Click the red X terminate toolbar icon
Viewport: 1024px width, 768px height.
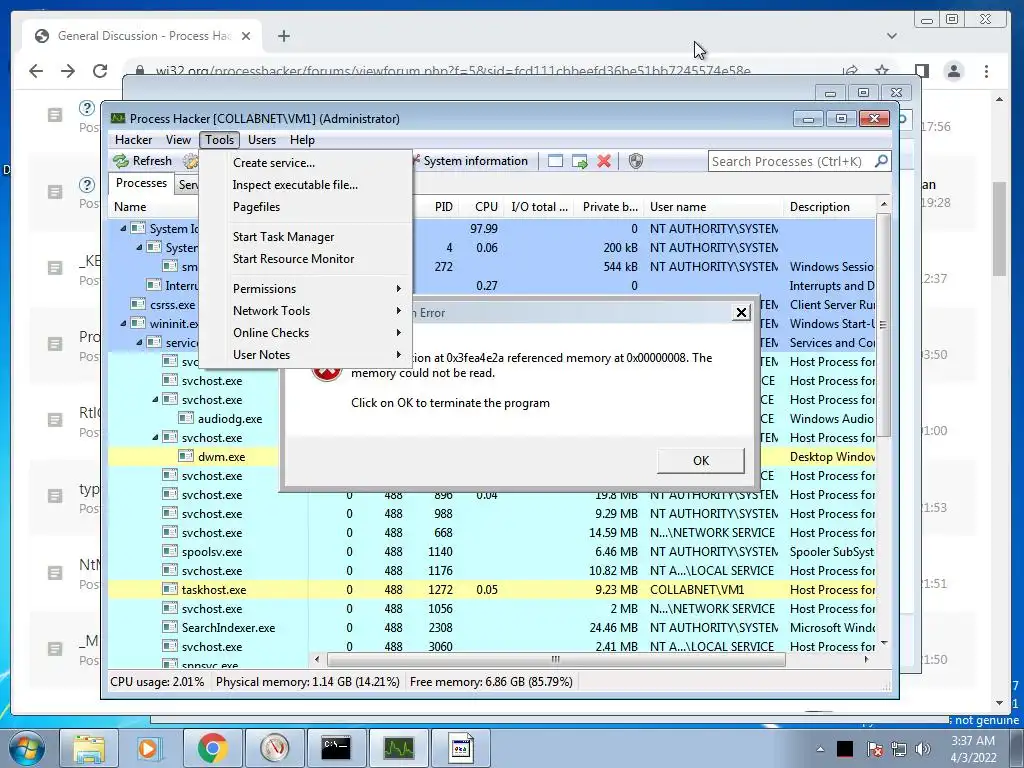coord(604,161)
